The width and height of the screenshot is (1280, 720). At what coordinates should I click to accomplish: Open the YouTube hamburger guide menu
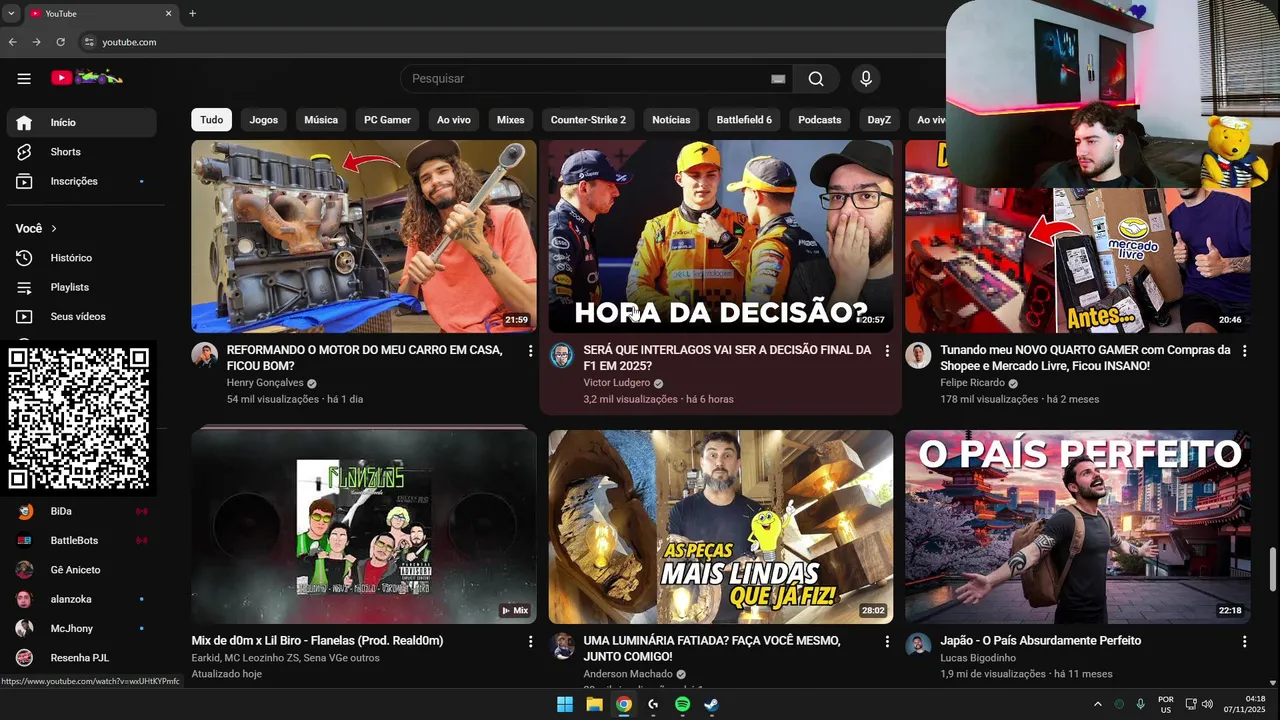[x=24, y=78]
